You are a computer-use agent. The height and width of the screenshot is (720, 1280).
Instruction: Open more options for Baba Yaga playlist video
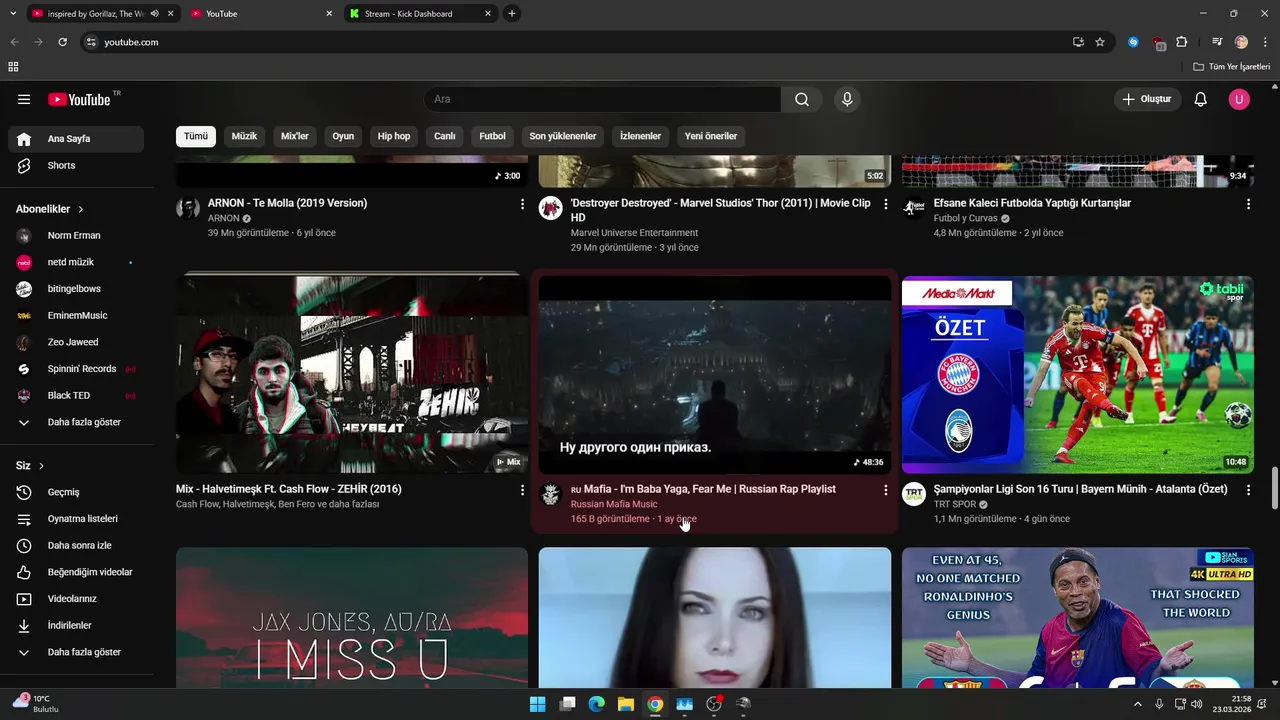click(885, 490)
